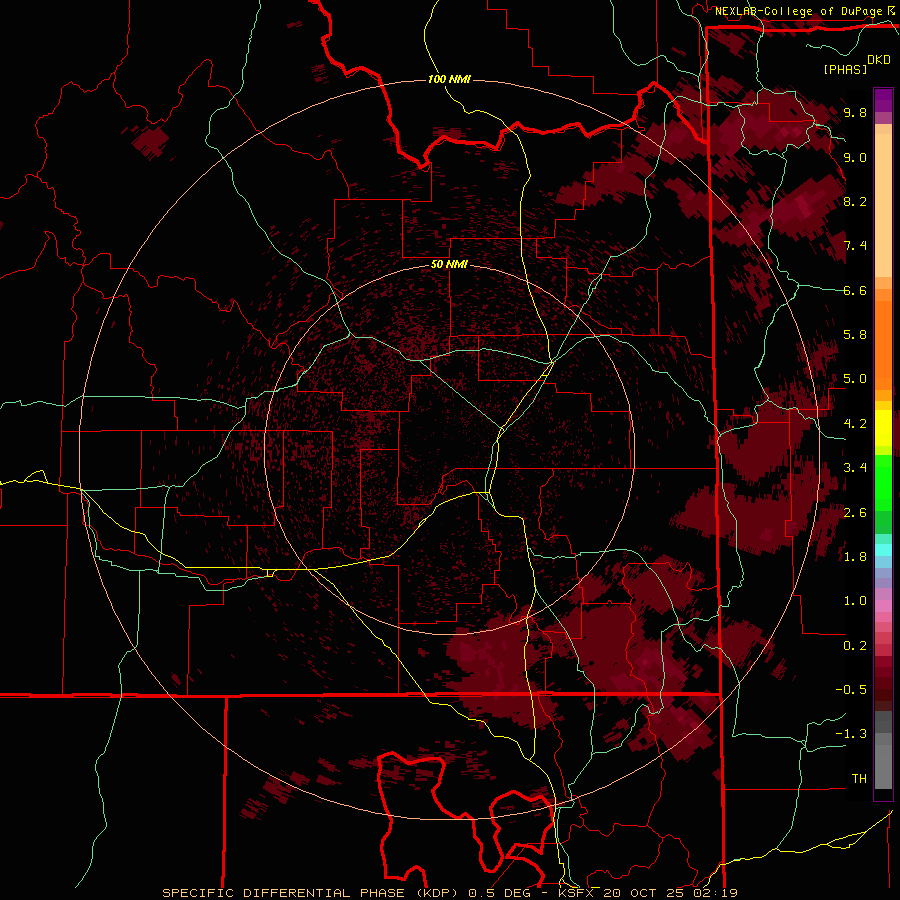The image size is (900, 900).
Task: Pick the peach band on color scale
Action: point(883,205)
